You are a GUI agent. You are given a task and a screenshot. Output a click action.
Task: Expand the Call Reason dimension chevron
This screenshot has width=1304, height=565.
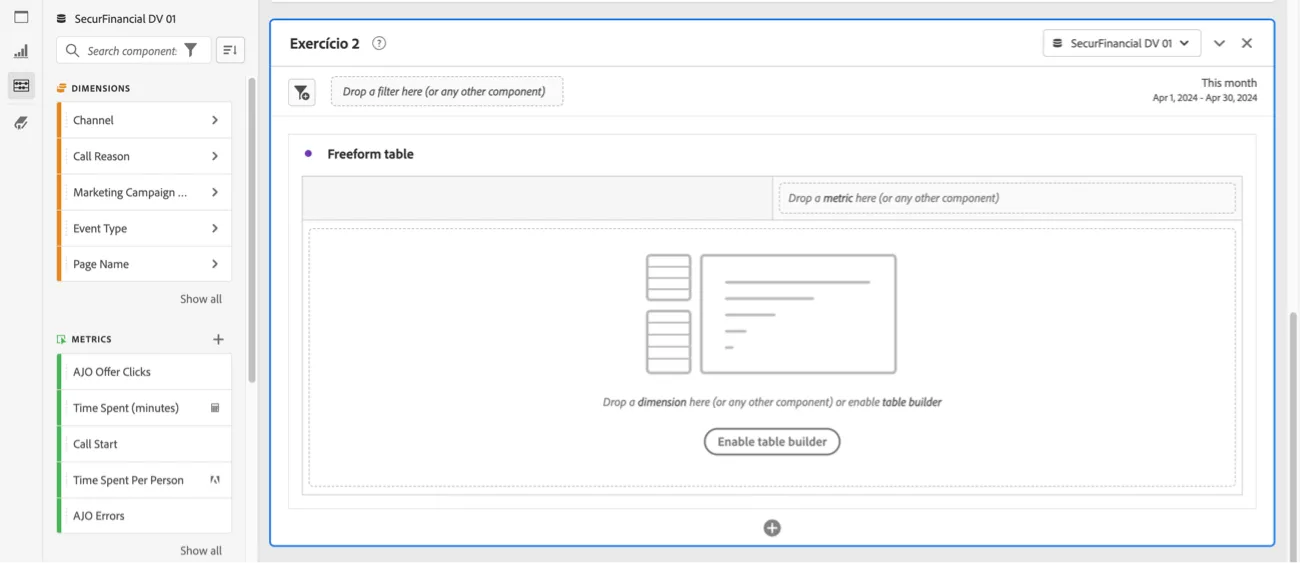(x=215, y=156)
